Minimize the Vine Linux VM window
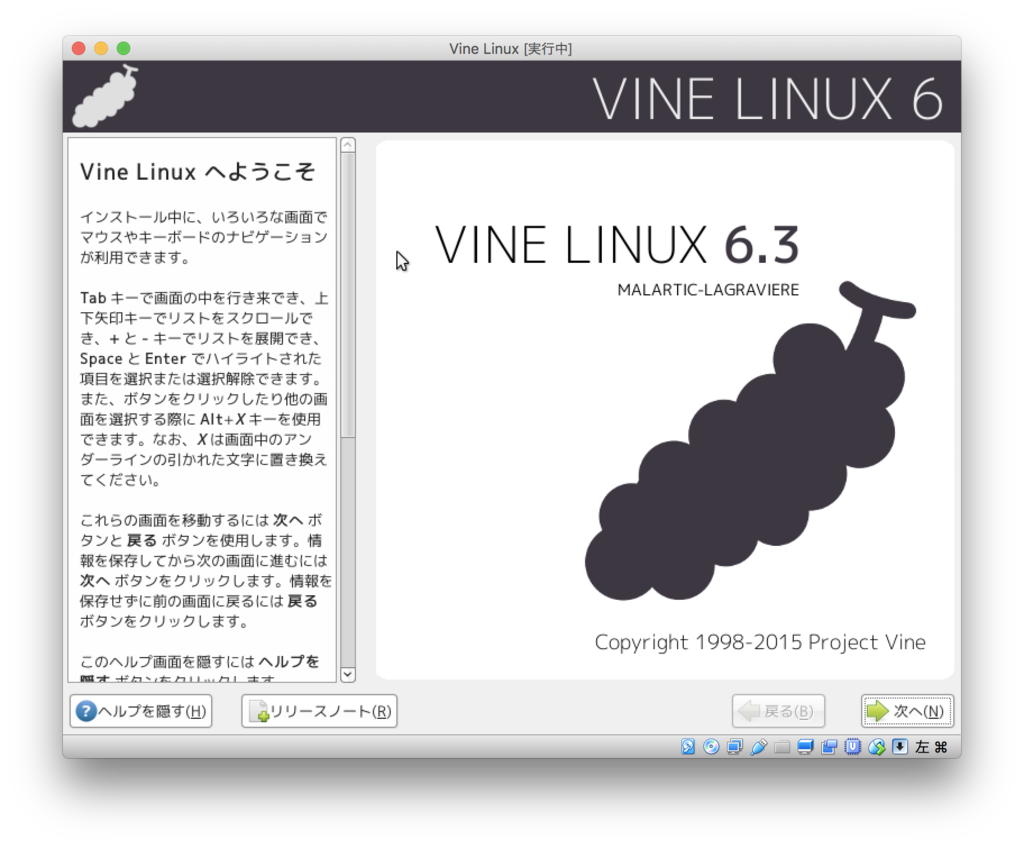The height and width of the screenshot is (848, 1024). 101,48
